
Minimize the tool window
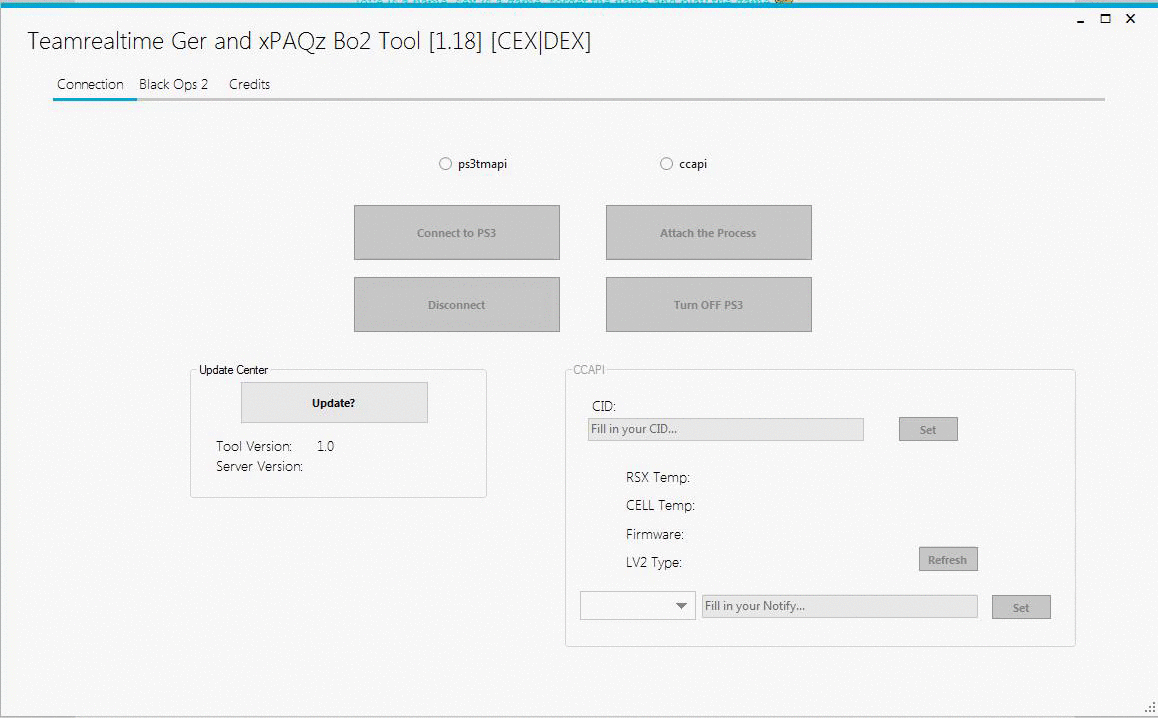pos(1080,19)
